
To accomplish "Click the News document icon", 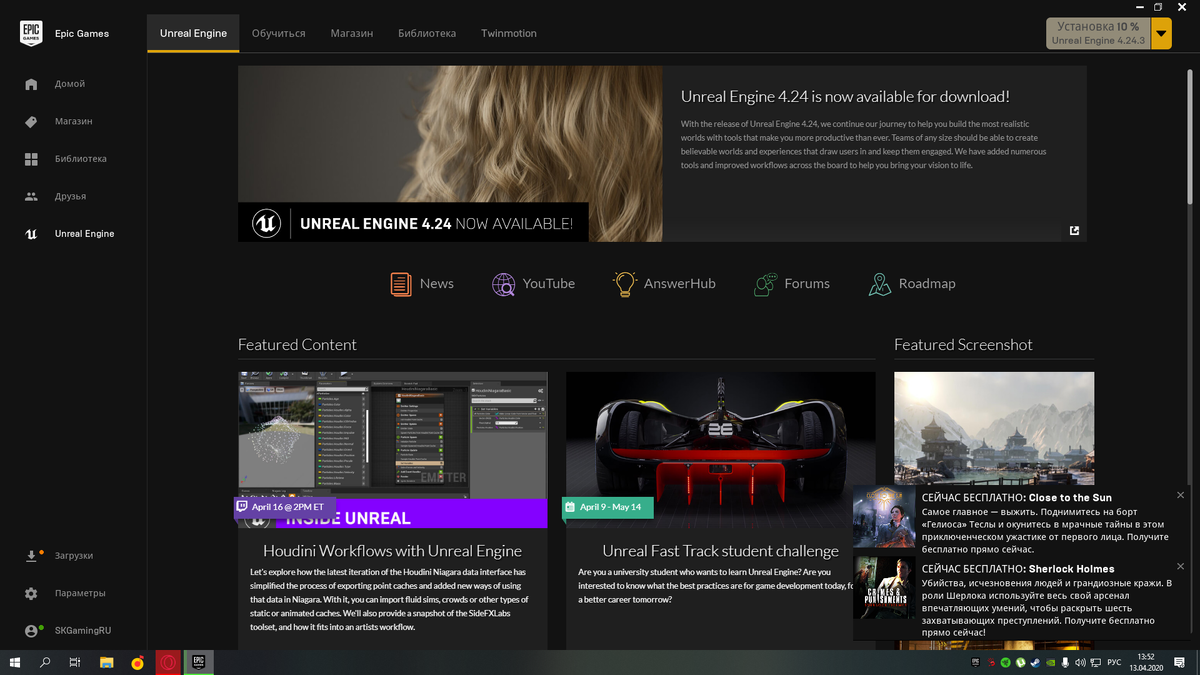I will point(401,284).
